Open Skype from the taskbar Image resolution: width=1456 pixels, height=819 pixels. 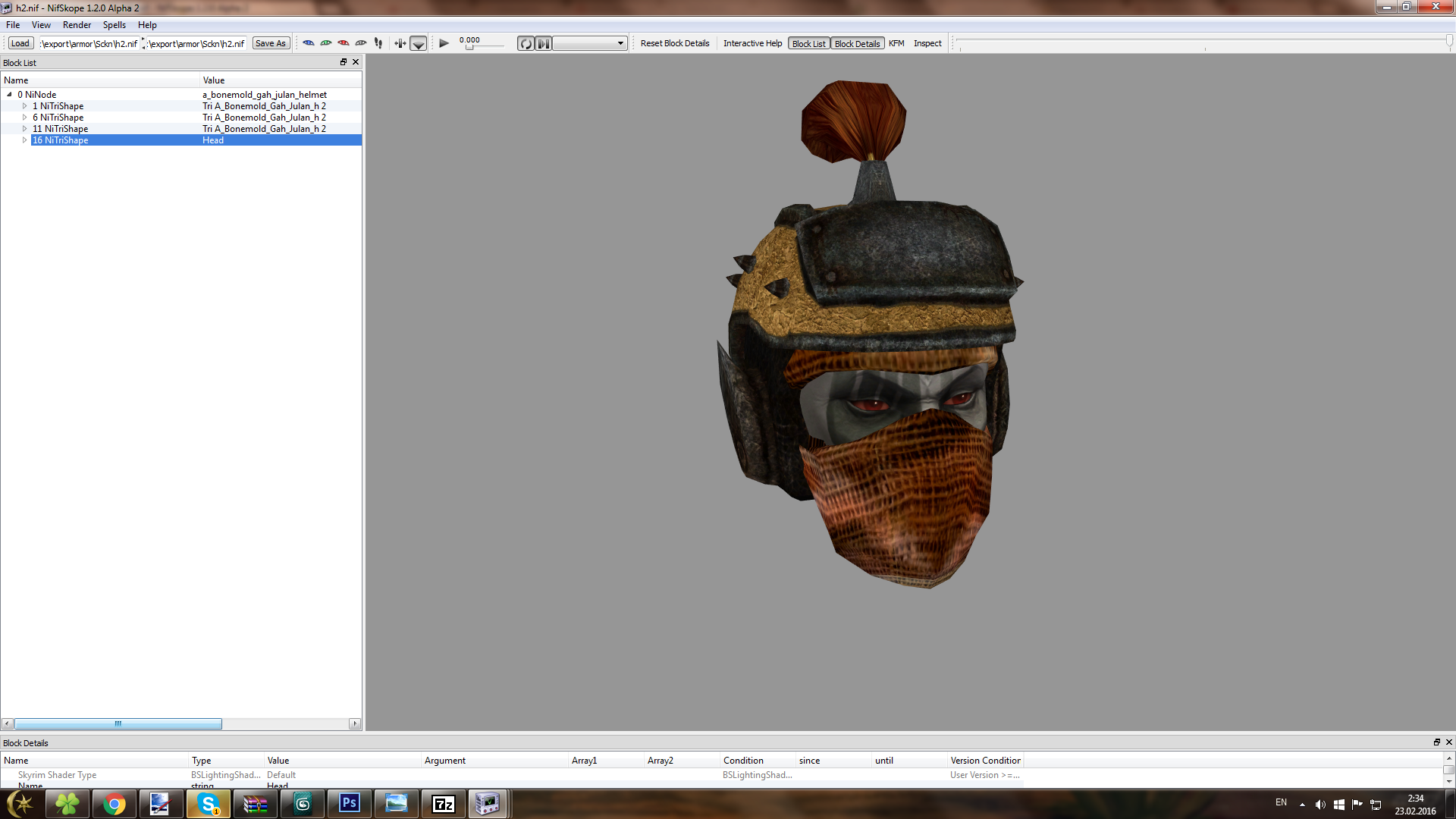click(208, 804)
